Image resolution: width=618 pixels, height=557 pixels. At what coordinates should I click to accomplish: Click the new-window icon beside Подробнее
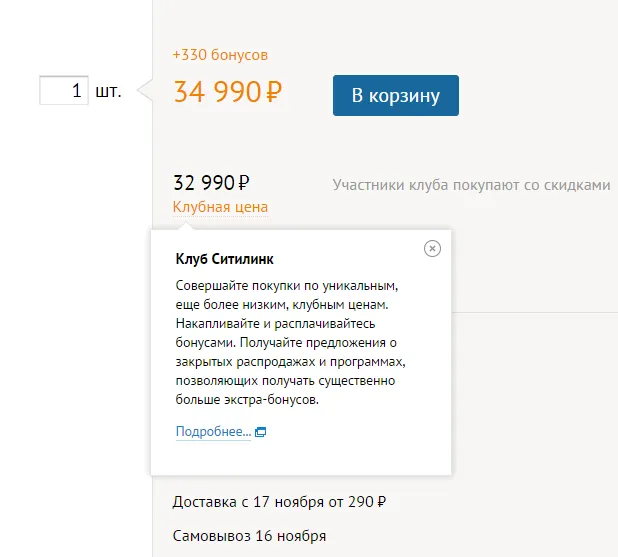[261, 432]
